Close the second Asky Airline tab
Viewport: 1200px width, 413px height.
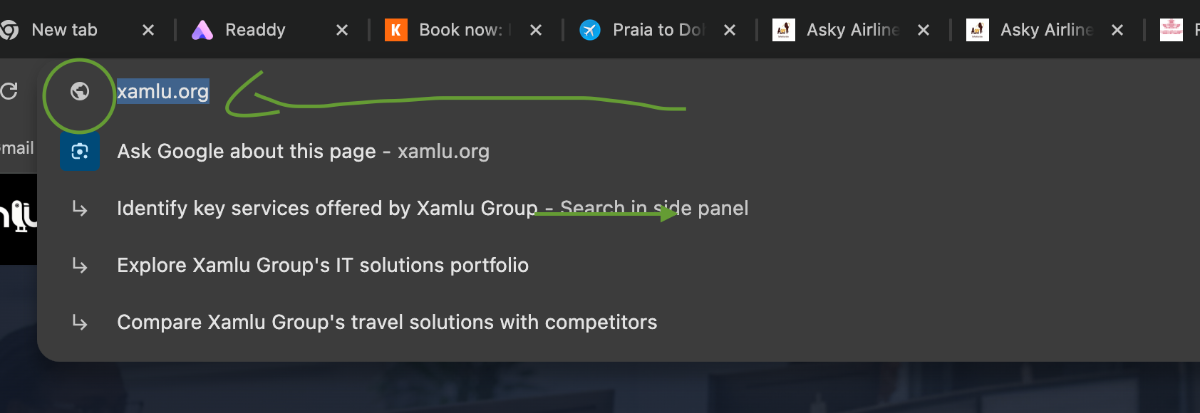[1116, 30]
